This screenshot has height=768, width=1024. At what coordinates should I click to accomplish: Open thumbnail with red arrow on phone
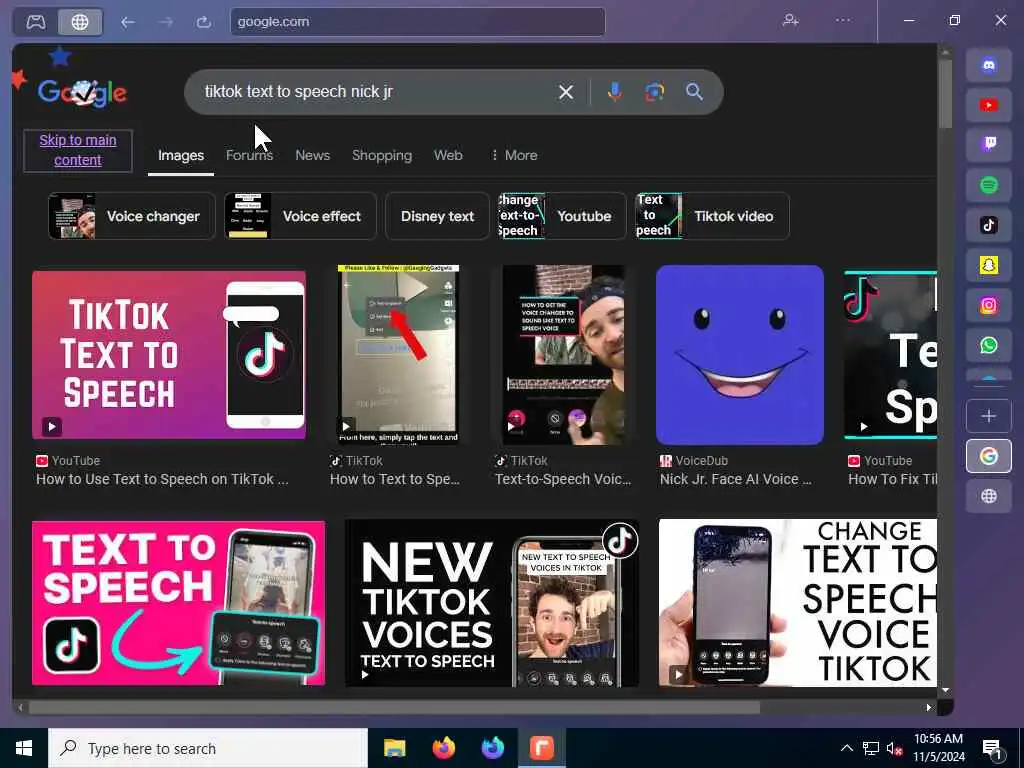[x=398, y=355]
